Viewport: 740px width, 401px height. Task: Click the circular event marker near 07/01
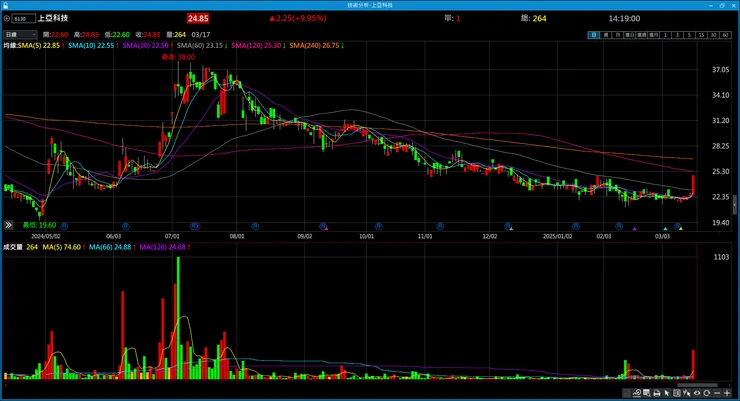click(194, 226)
